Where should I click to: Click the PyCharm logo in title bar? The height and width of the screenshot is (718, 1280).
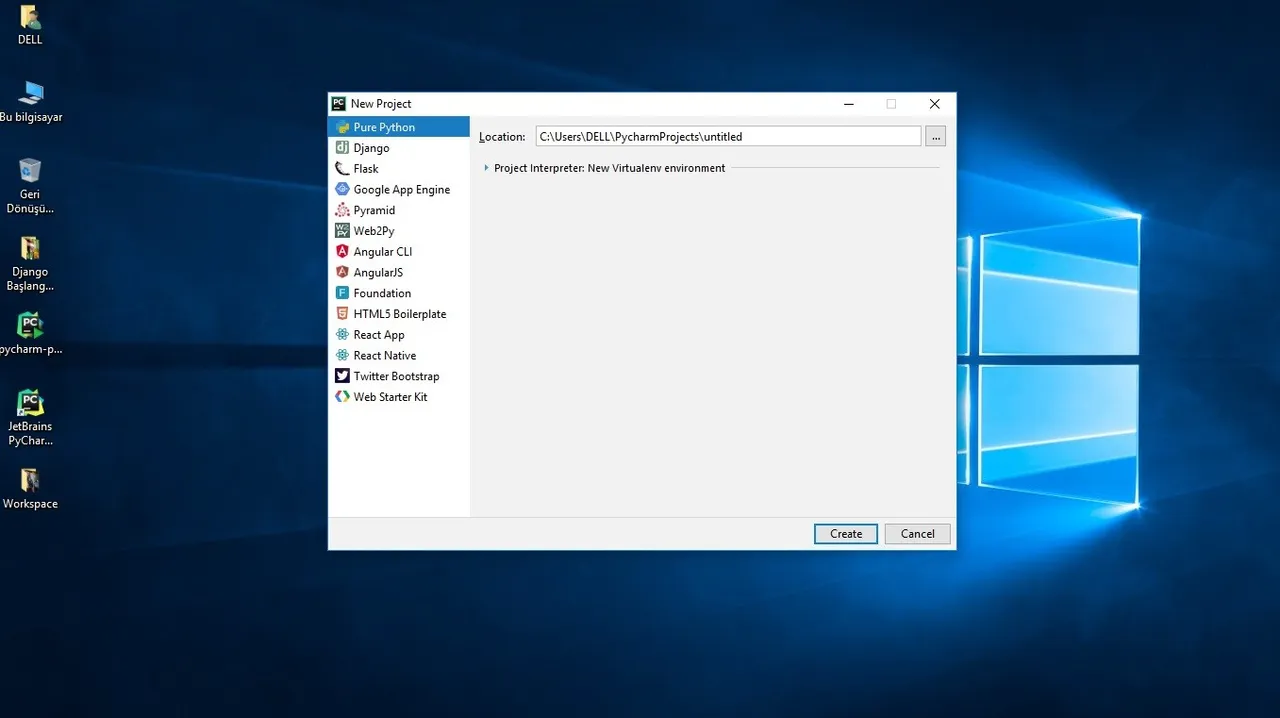pyautogui.click(x=339, y=104)
